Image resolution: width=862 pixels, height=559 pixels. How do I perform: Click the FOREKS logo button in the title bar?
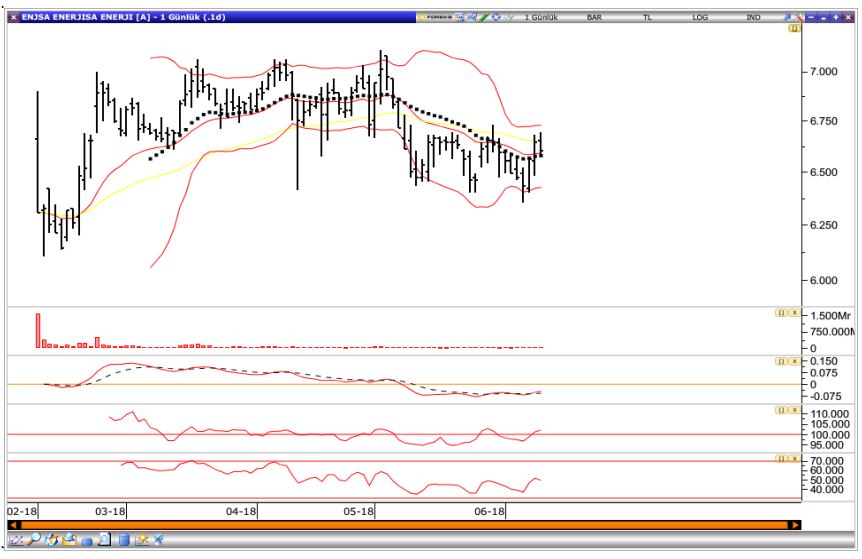(435, 17)
